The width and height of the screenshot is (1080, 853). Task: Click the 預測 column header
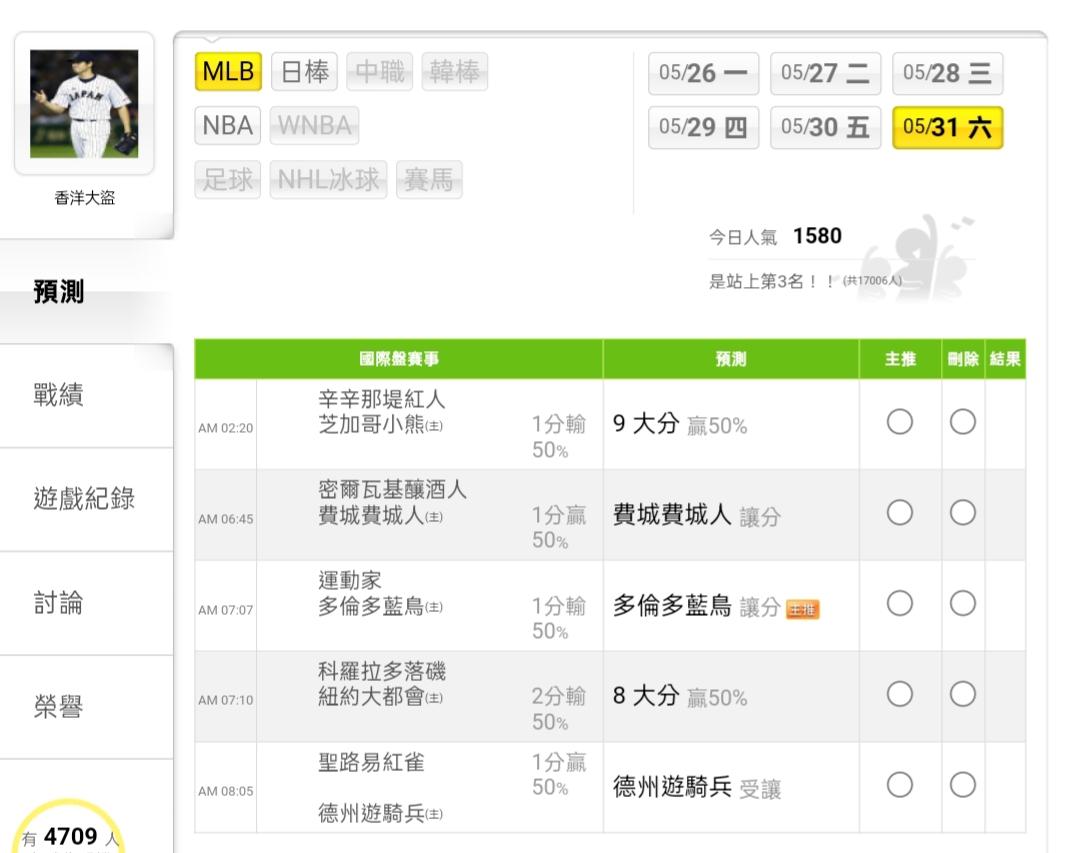tap(731, 359)
